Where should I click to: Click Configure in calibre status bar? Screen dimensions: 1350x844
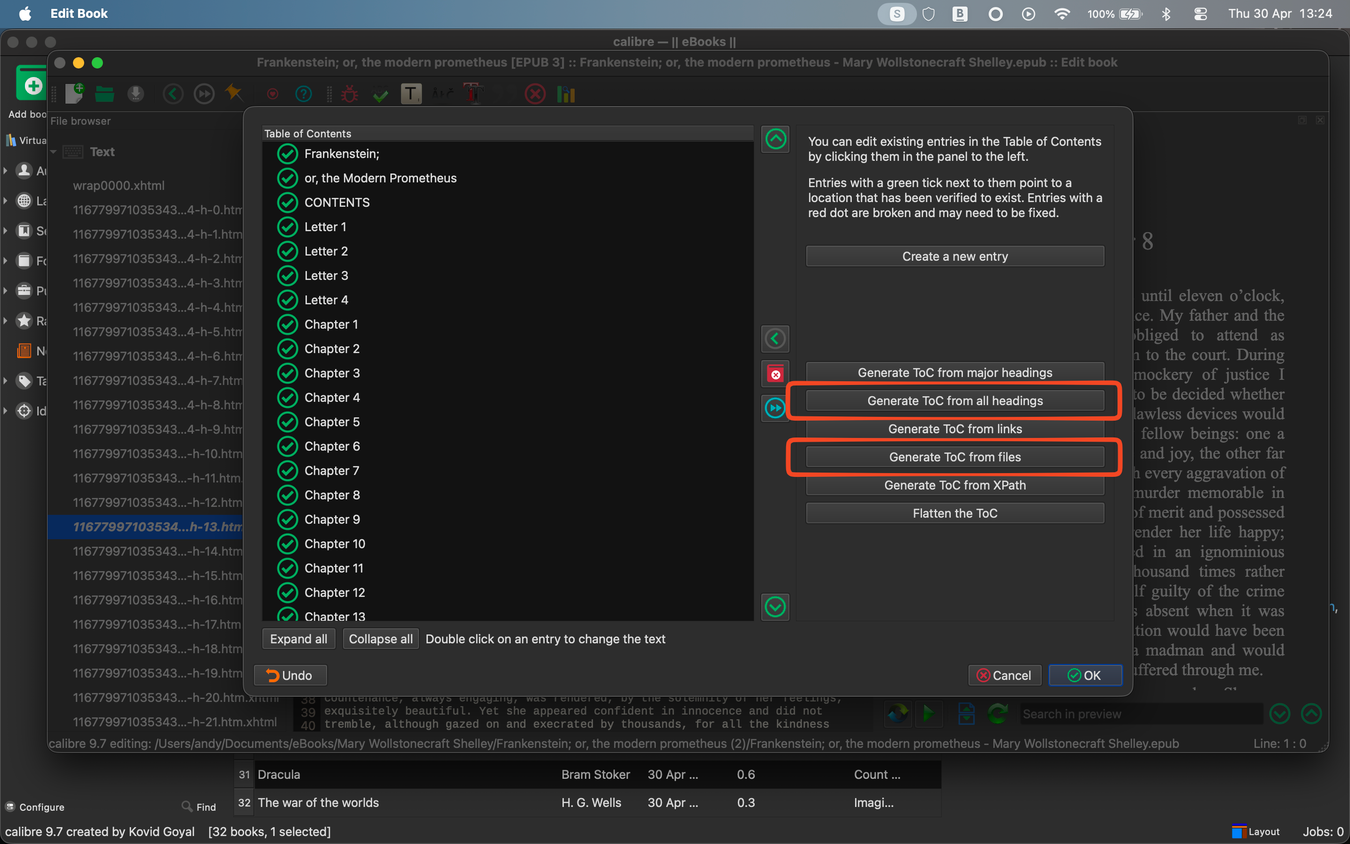35,807
